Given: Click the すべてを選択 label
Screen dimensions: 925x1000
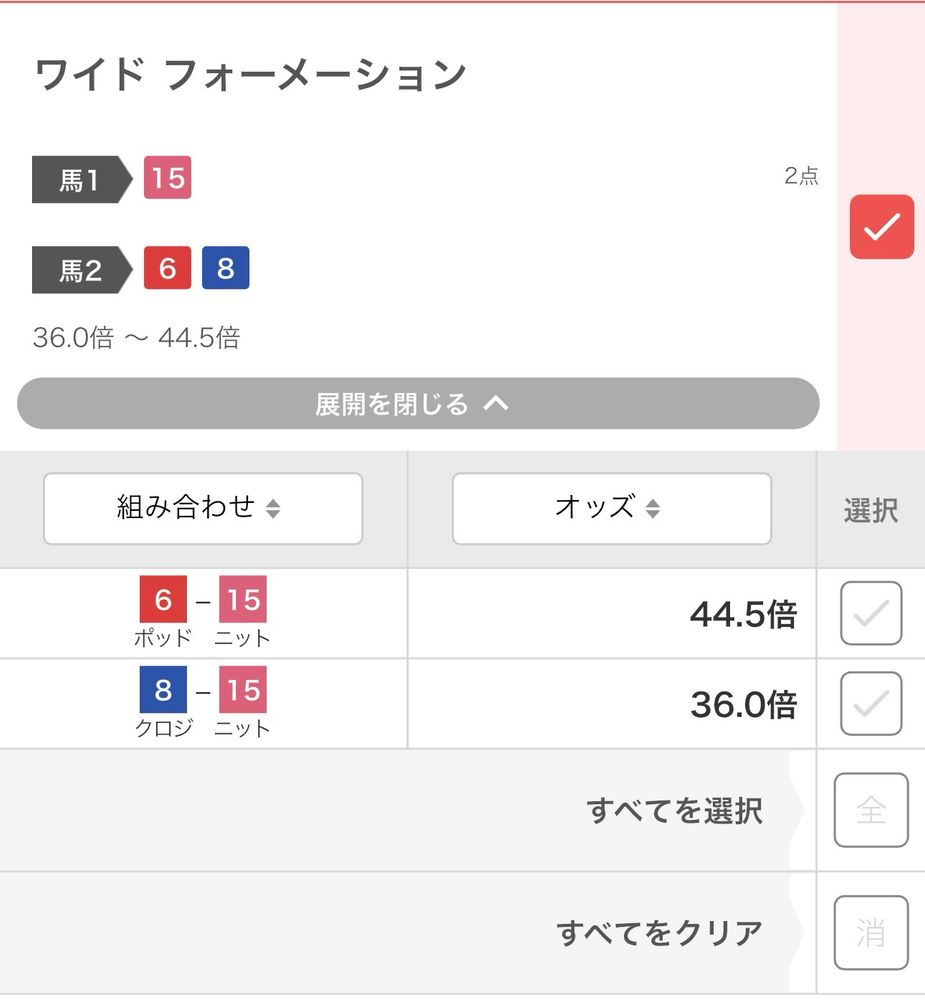Looking at the screenshot, I should click(x=674, y=811).
